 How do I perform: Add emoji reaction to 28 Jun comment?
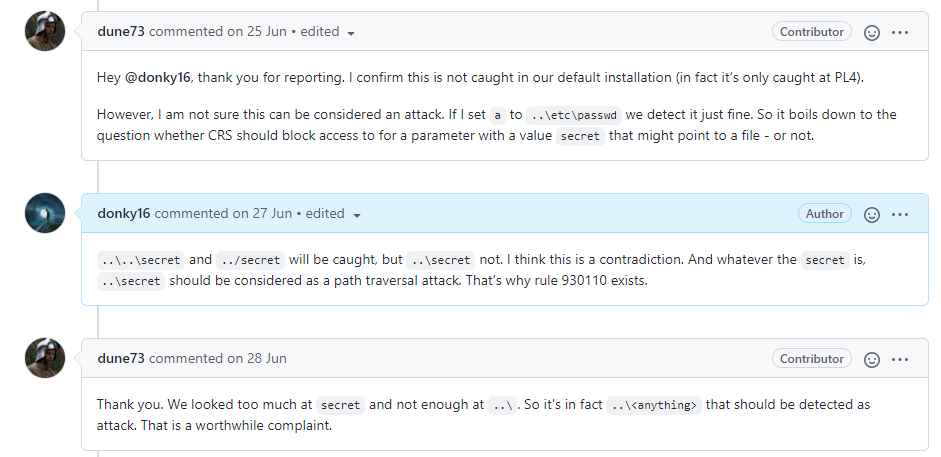click(x=871, y=359)
